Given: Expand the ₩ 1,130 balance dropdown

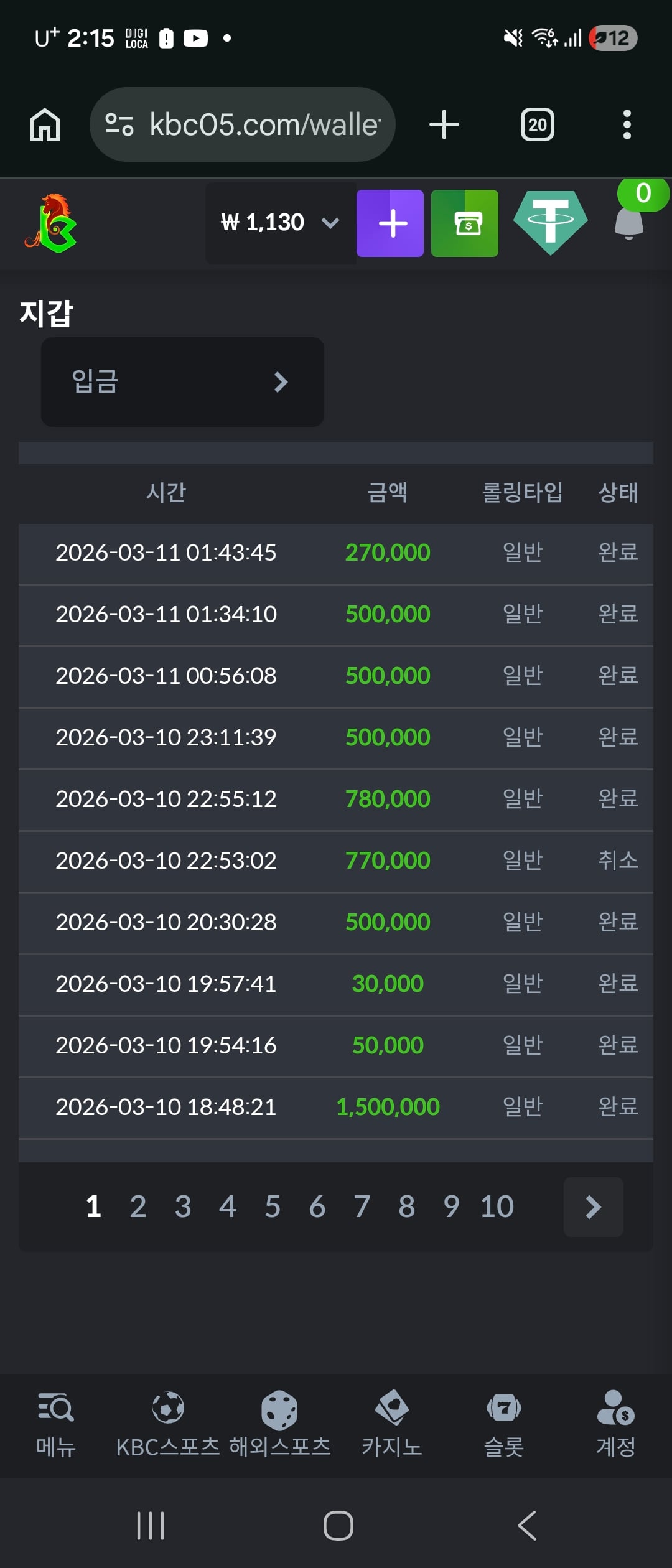Looking at the screenshot, I should (x=280, y=223).
